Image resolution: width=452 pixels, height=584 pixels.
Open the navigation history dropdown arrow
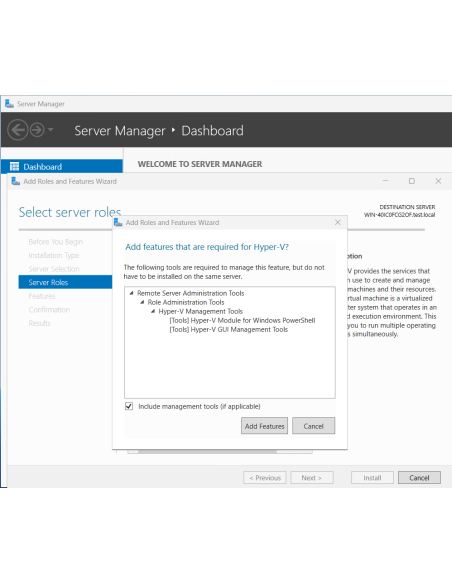point(51,130)
